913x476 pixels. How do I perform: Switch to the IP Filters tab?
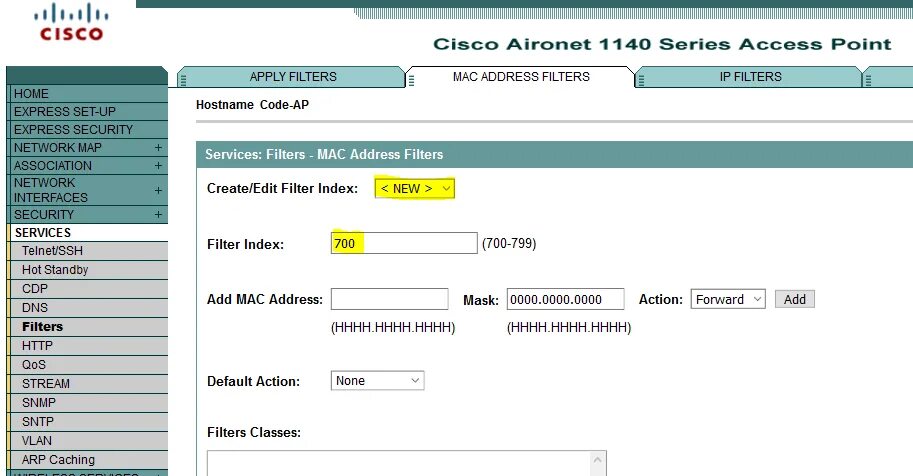coord(751,77)
